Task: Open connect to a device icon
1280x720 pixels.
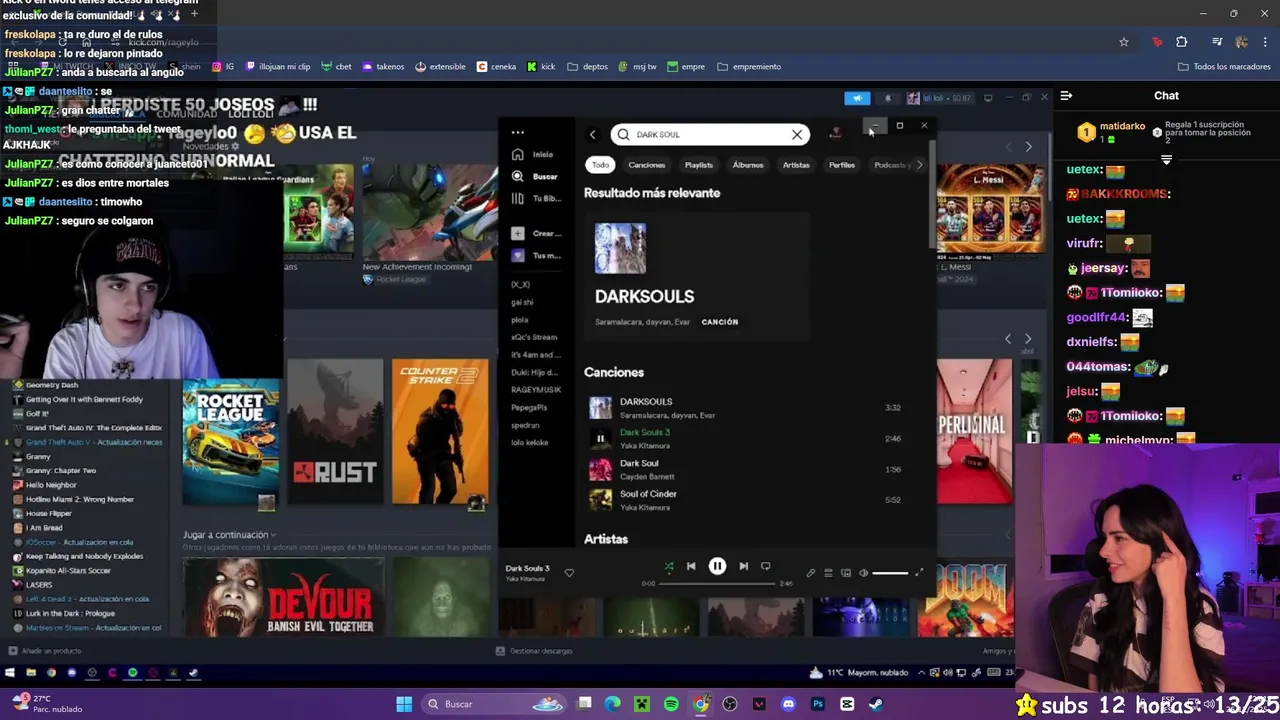Action: (x=846, y=573)
